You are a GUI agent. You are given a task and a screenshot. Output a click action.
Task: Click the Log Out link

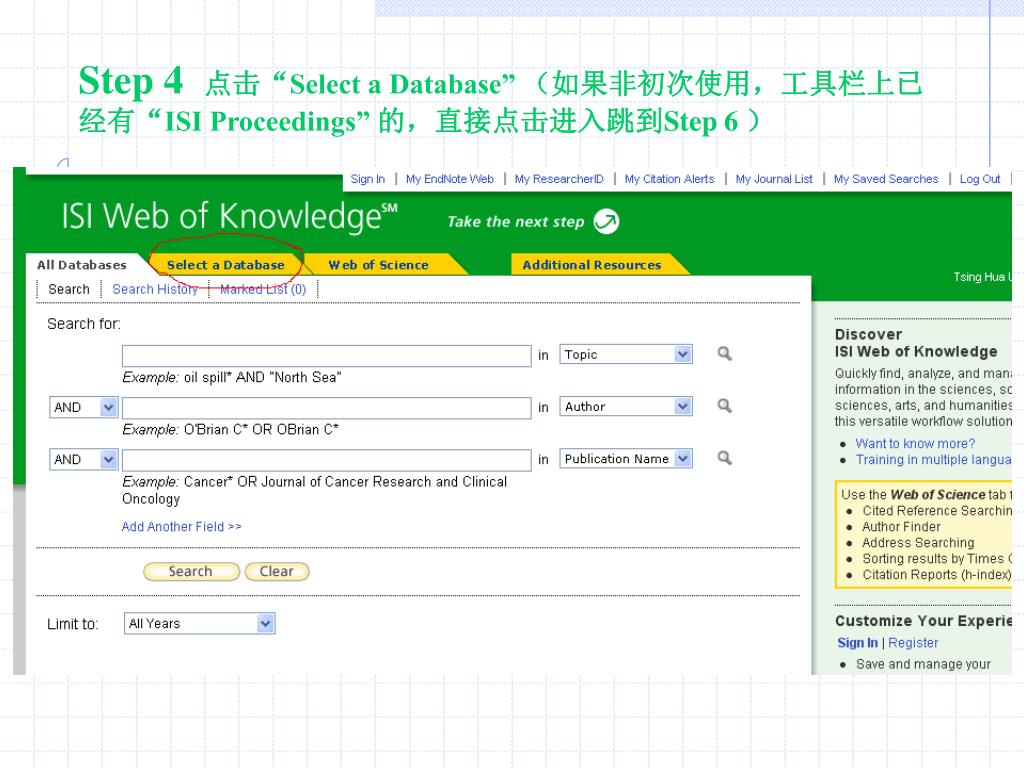980,179
